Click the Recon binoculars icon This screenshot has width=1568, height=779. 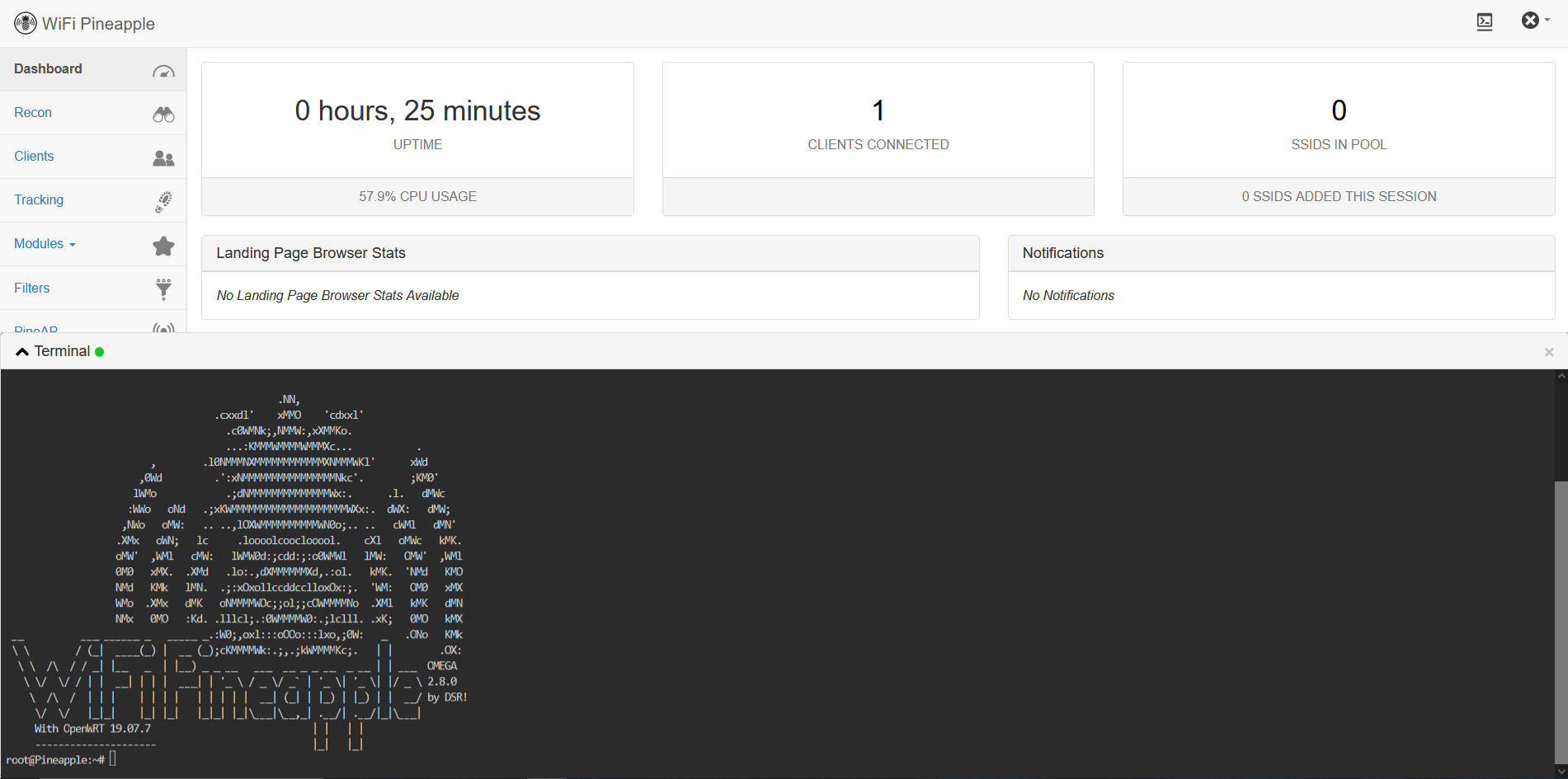tap(163, 115)
